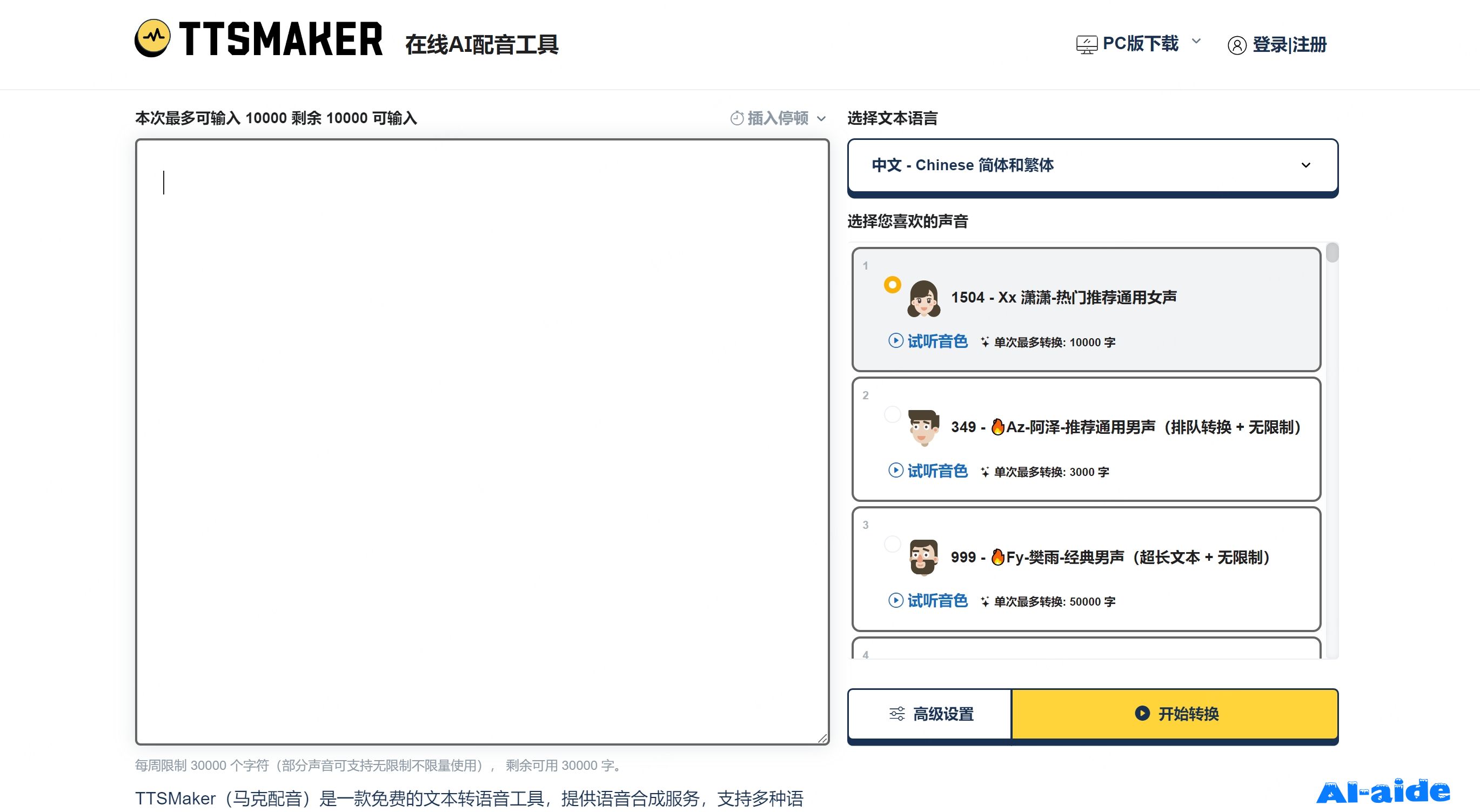Play the preview icon for voice 349
The width and height of the screenshot is (1480, 812).
(x=896, y=471)
